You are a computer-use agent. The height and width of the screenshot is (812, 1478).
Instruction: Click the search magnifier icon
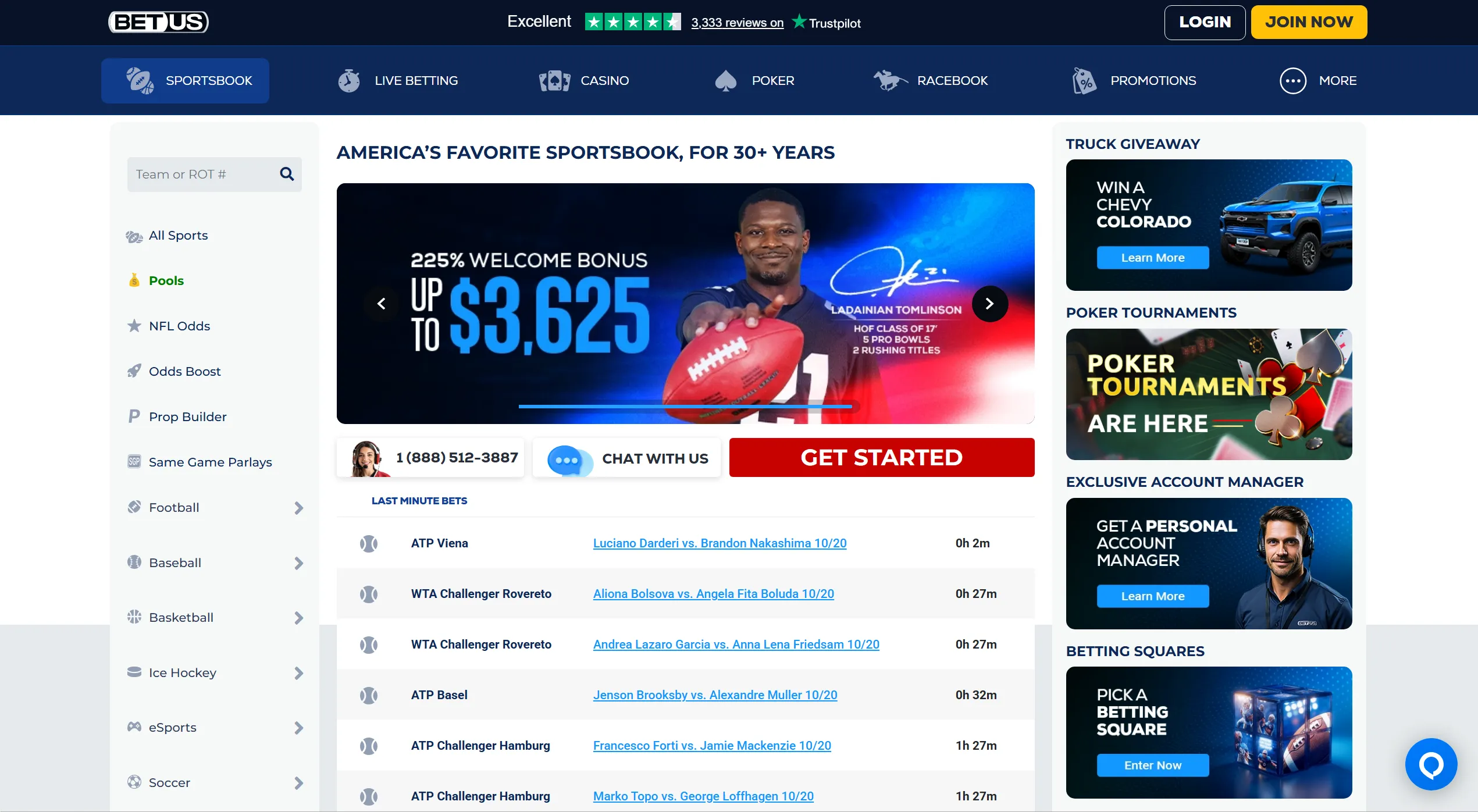pos(287,174)
